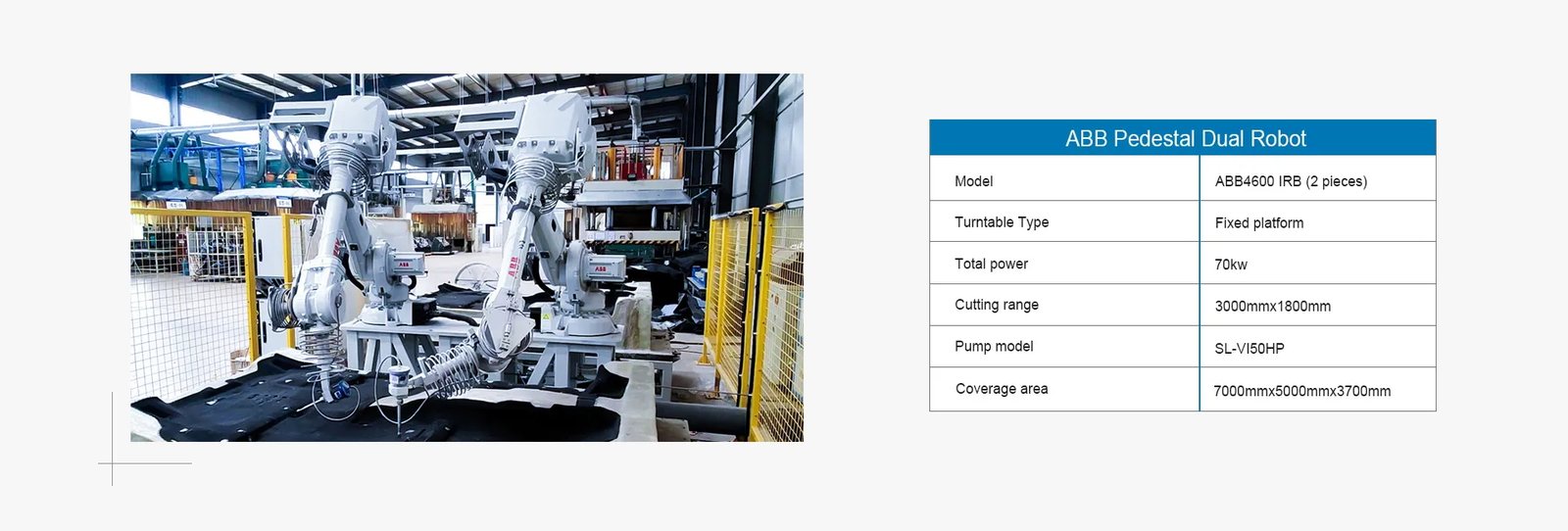The height and width of the screenshot is (531, 1568).
Task: Select the Model label cell
Action: (x=973, y=181)
